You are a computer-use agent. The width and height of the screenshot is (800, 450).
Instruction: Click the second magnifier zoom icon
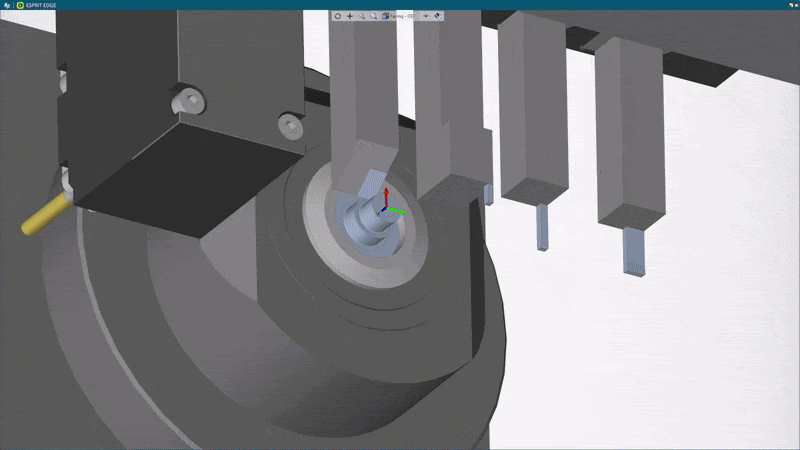(x=373, y=16)
